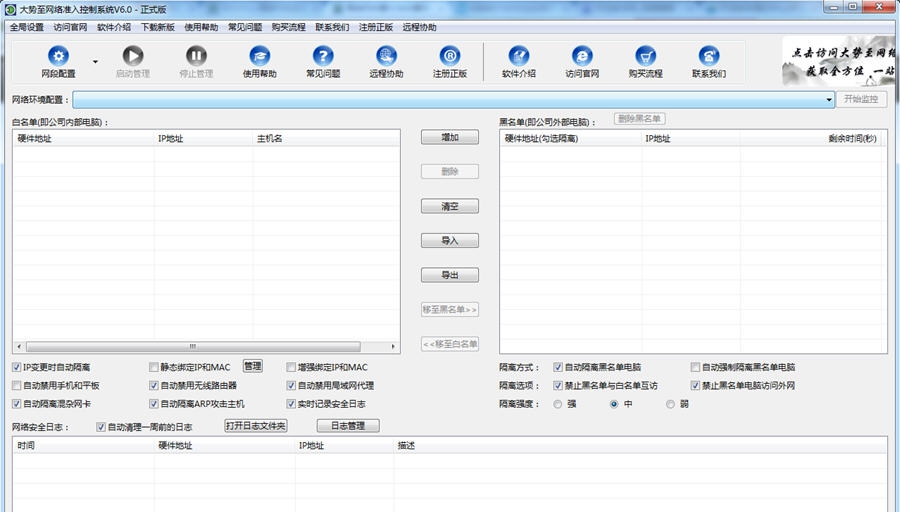Open the 常见问题 menu item
The width and height of the screenshot is (900, 512).
(x=245, y=27)
